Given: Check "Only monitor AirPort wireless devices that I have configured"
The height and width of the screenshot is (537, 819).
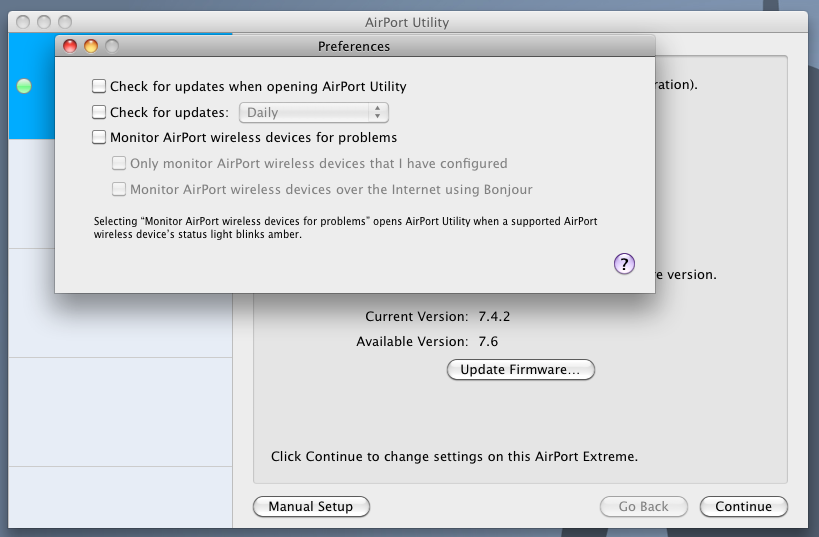Looking at the screenshot, I should (x=119, y=163).
